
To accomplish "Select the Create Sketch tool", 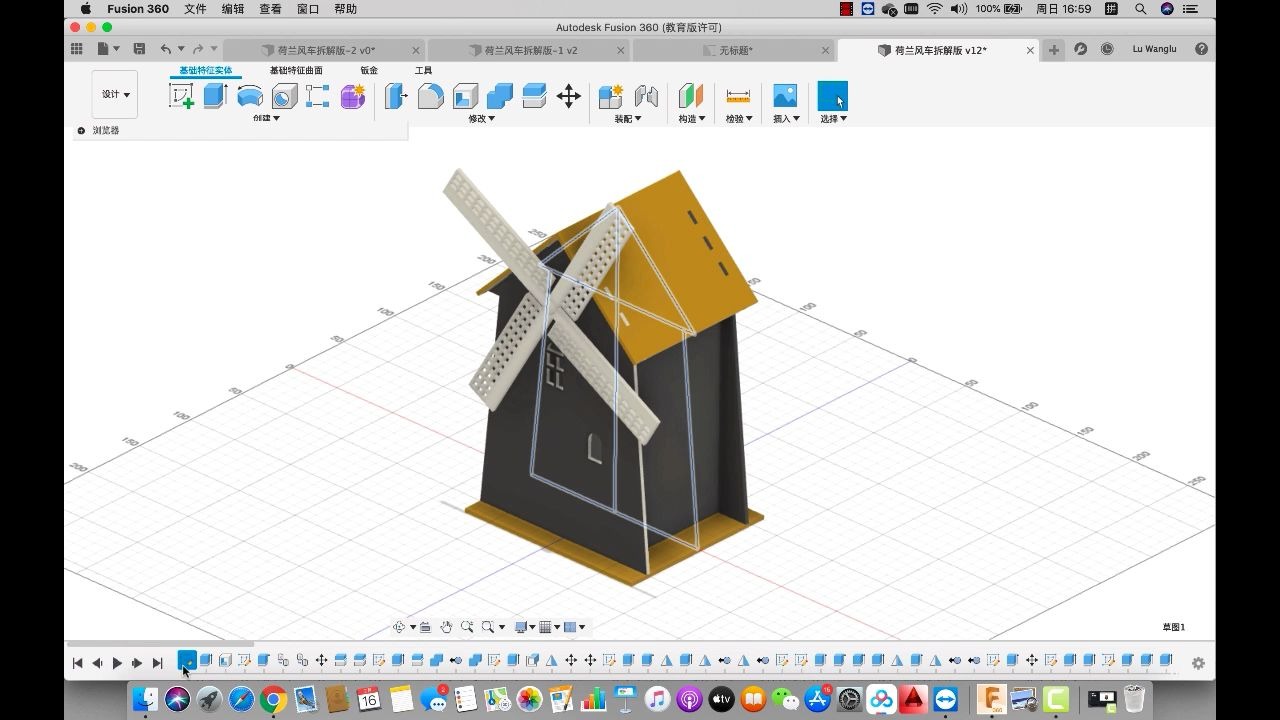I will [181, 96].
